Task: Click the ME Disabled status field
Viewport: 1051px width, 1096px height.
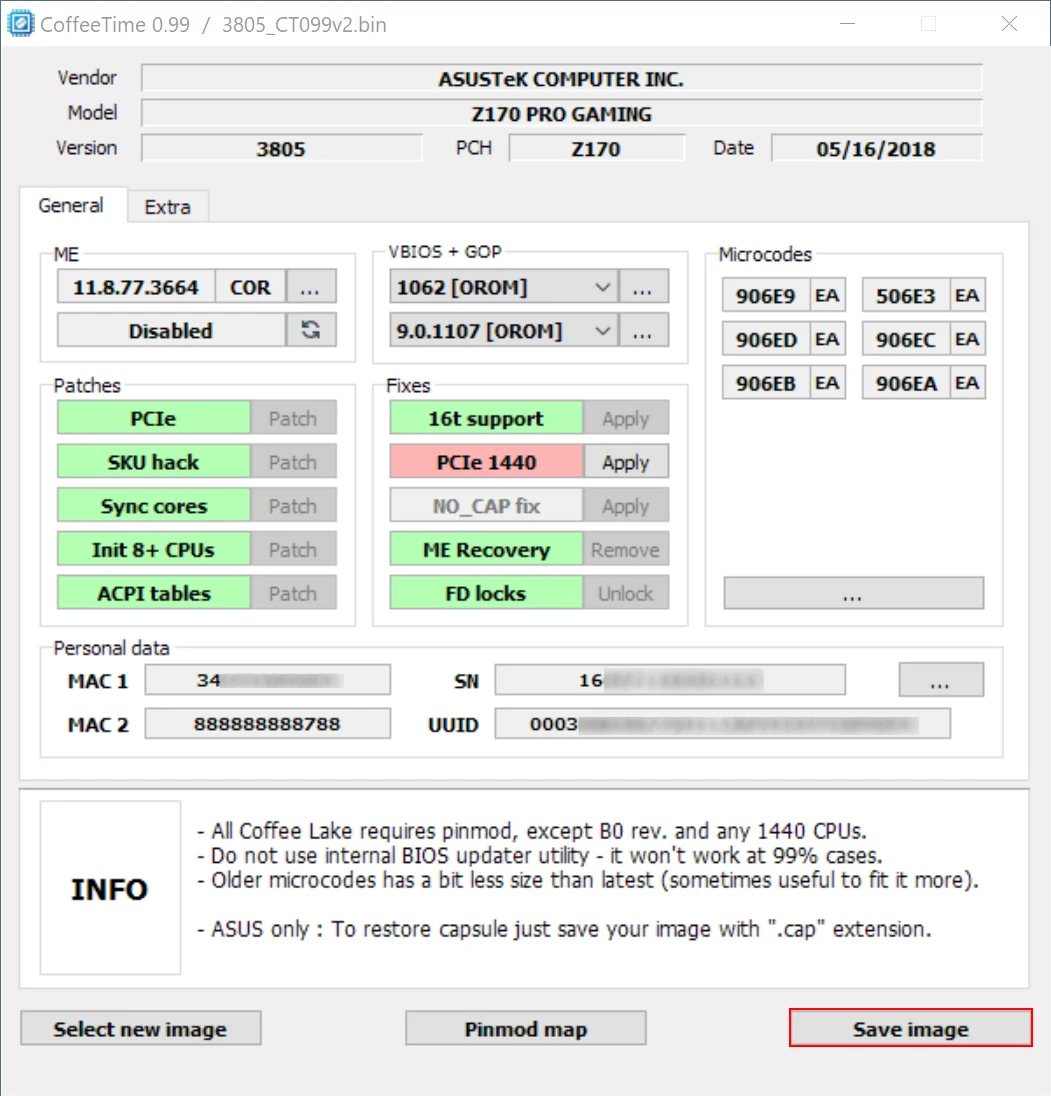Action: click(x=171, y=330)
